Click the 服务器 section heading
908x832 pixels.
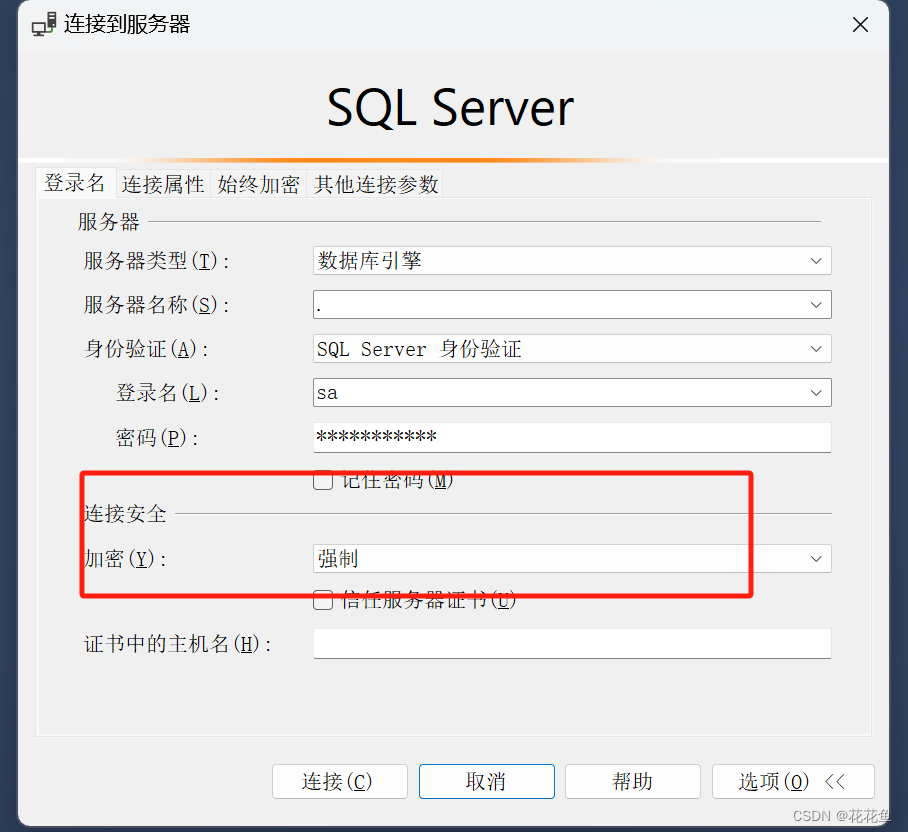[108, 222]
